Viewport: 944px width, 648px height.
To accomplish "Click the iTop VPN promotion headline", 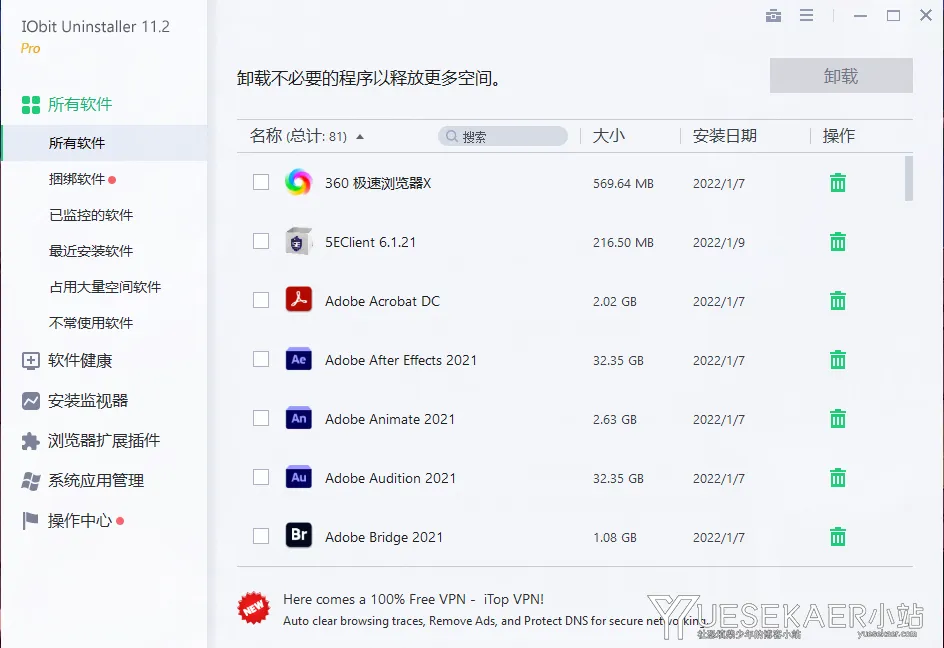I will pos(413,599).
